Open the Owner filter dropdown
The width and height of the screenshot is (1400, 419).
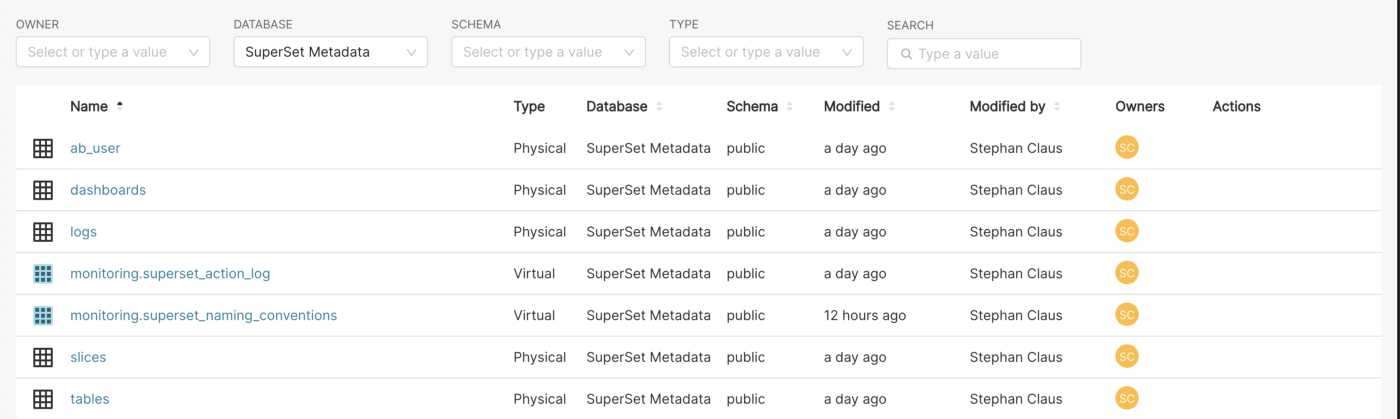(112, 52)
